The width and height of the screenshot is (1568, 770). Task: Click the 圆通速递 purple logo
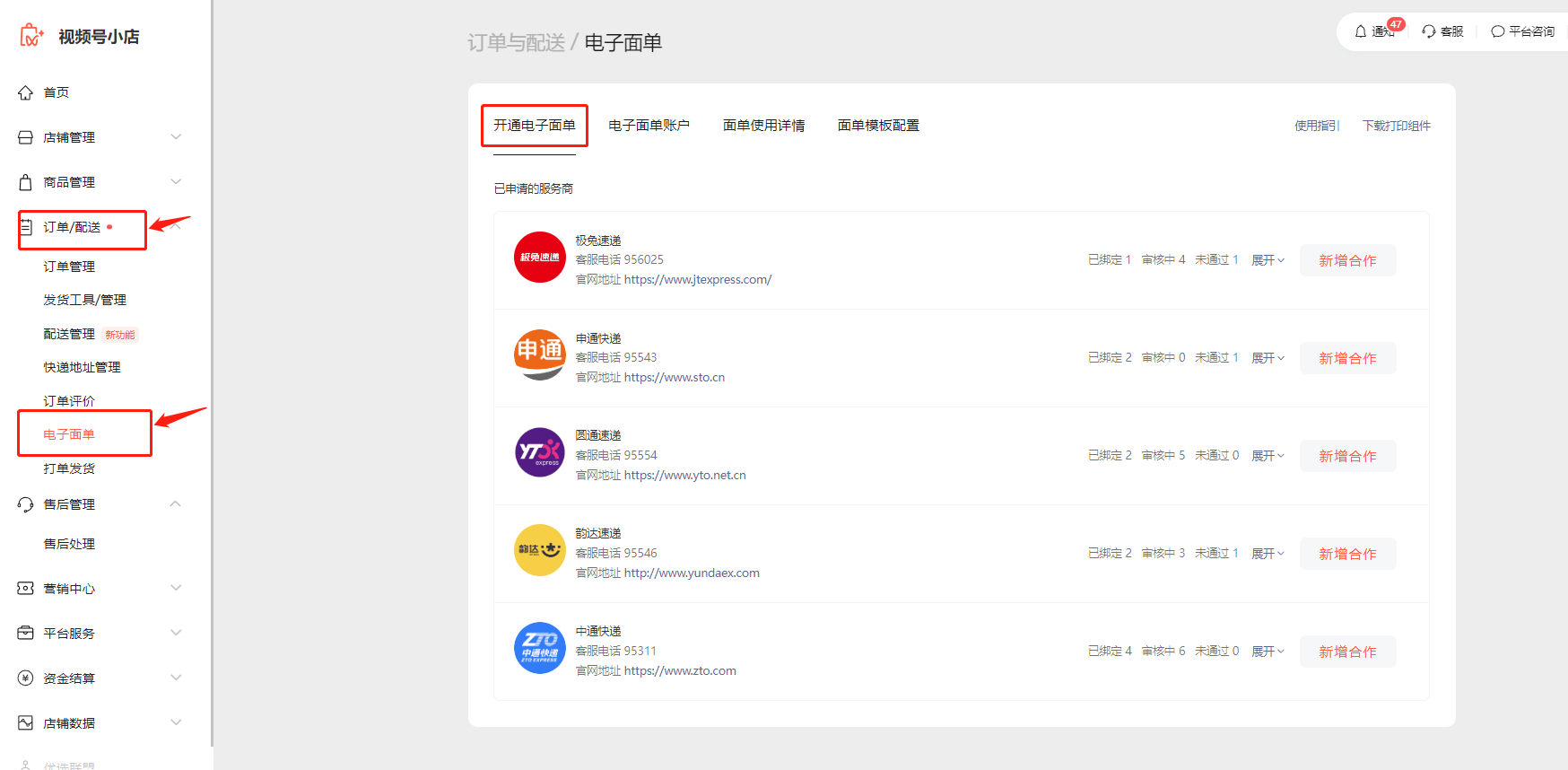coord(539,452)
